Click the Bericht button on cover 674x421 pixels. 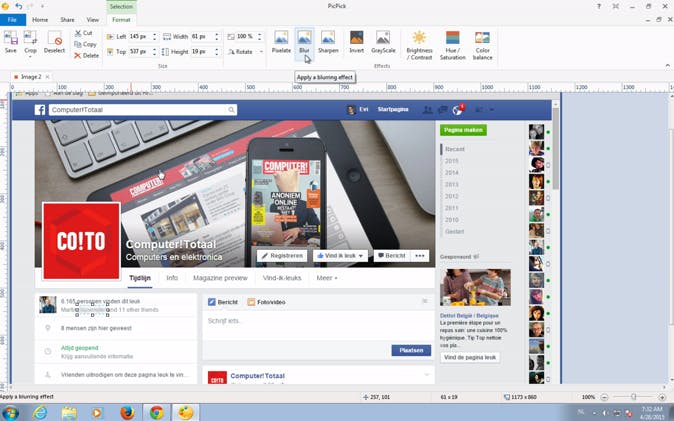coord(391,256)
